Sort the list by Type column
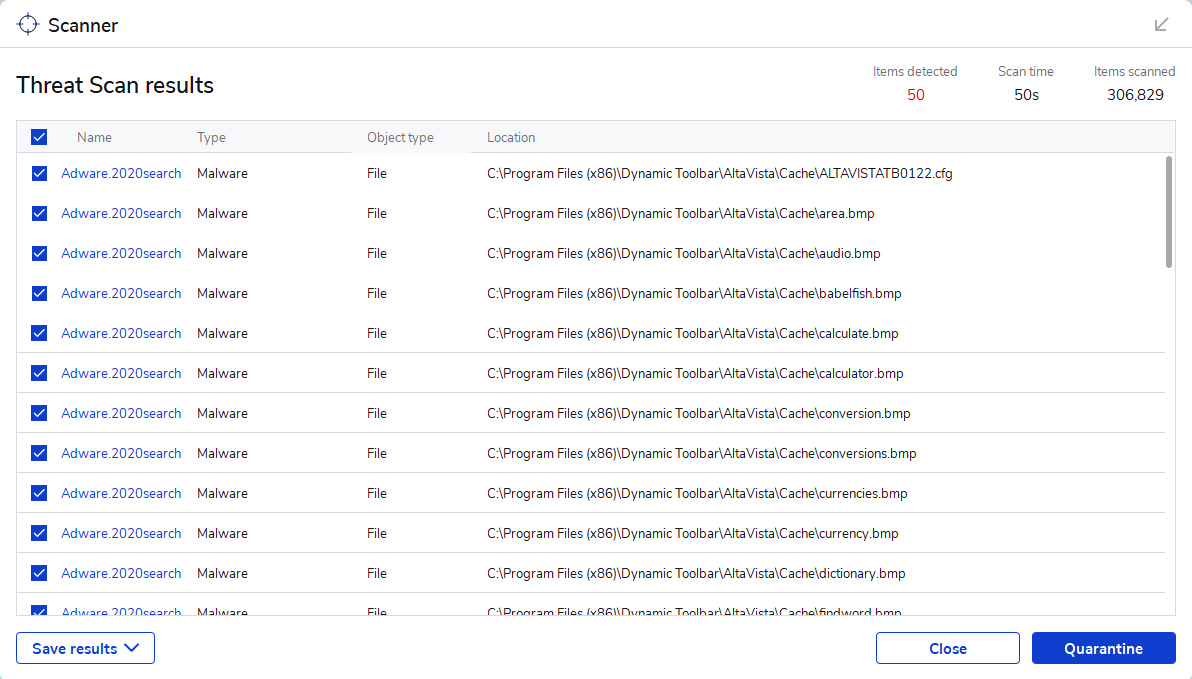Image resolution: width=1192 pixels, height=679 pixels. (x=211, y=137)
